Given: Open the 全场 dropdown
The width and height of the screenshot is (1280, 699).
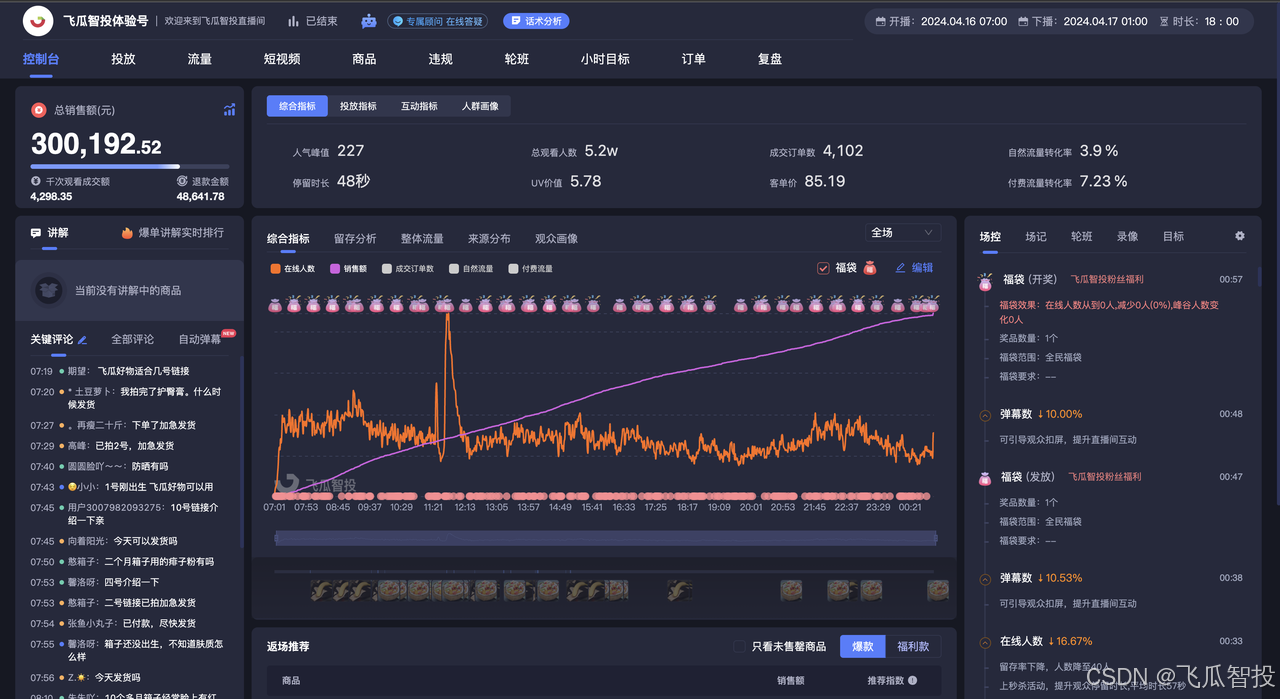Looking at the screenshot, I should [x=903, y=232].
